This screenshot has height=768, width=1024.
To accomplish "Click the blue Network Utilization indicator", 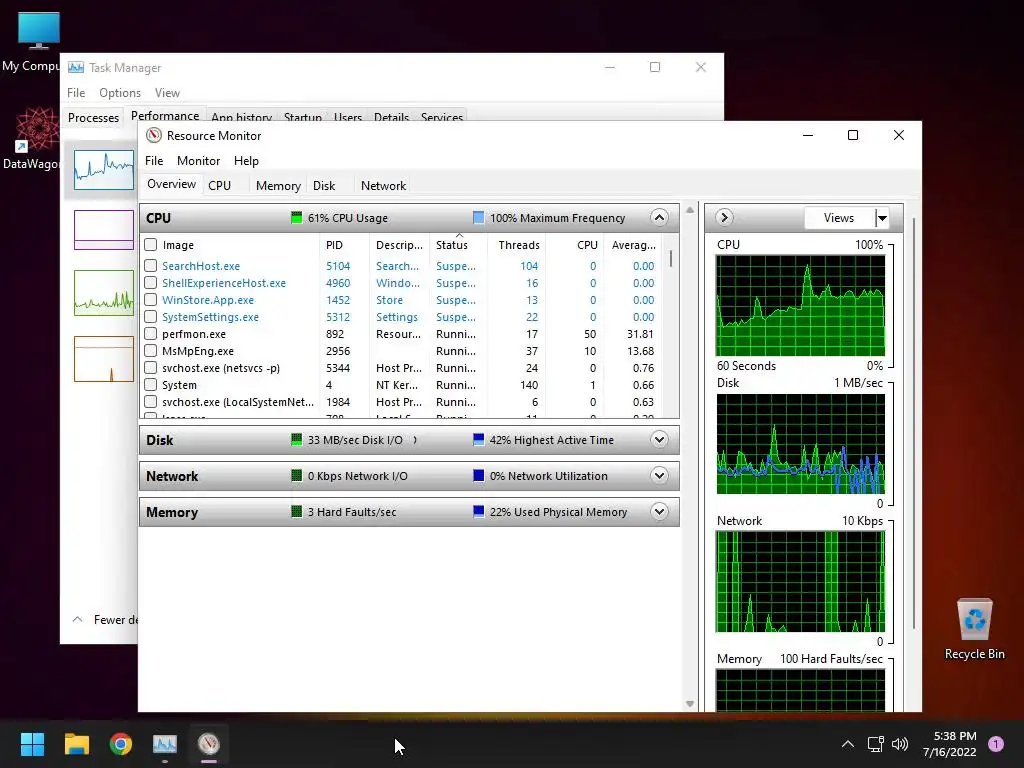I will [x=479, y=475].
